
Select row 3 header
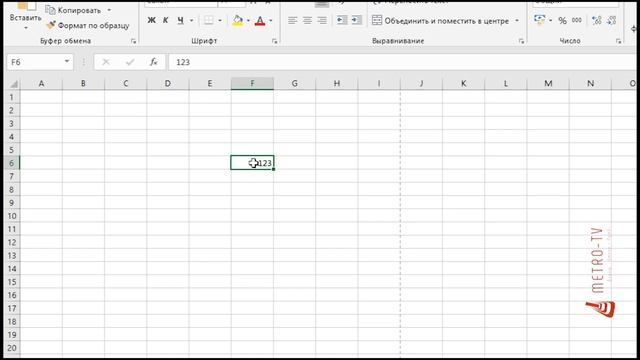click(12, 123)
